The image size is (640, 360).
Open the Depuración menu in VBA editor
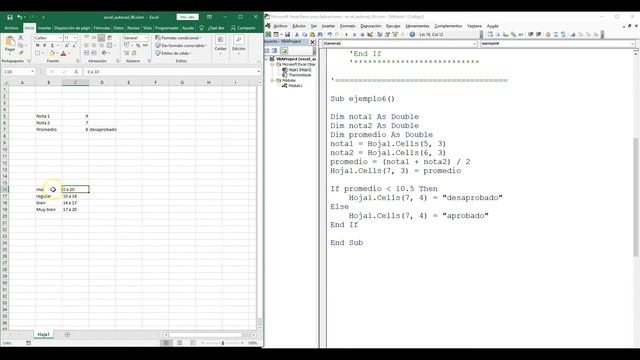click(371, 26)
